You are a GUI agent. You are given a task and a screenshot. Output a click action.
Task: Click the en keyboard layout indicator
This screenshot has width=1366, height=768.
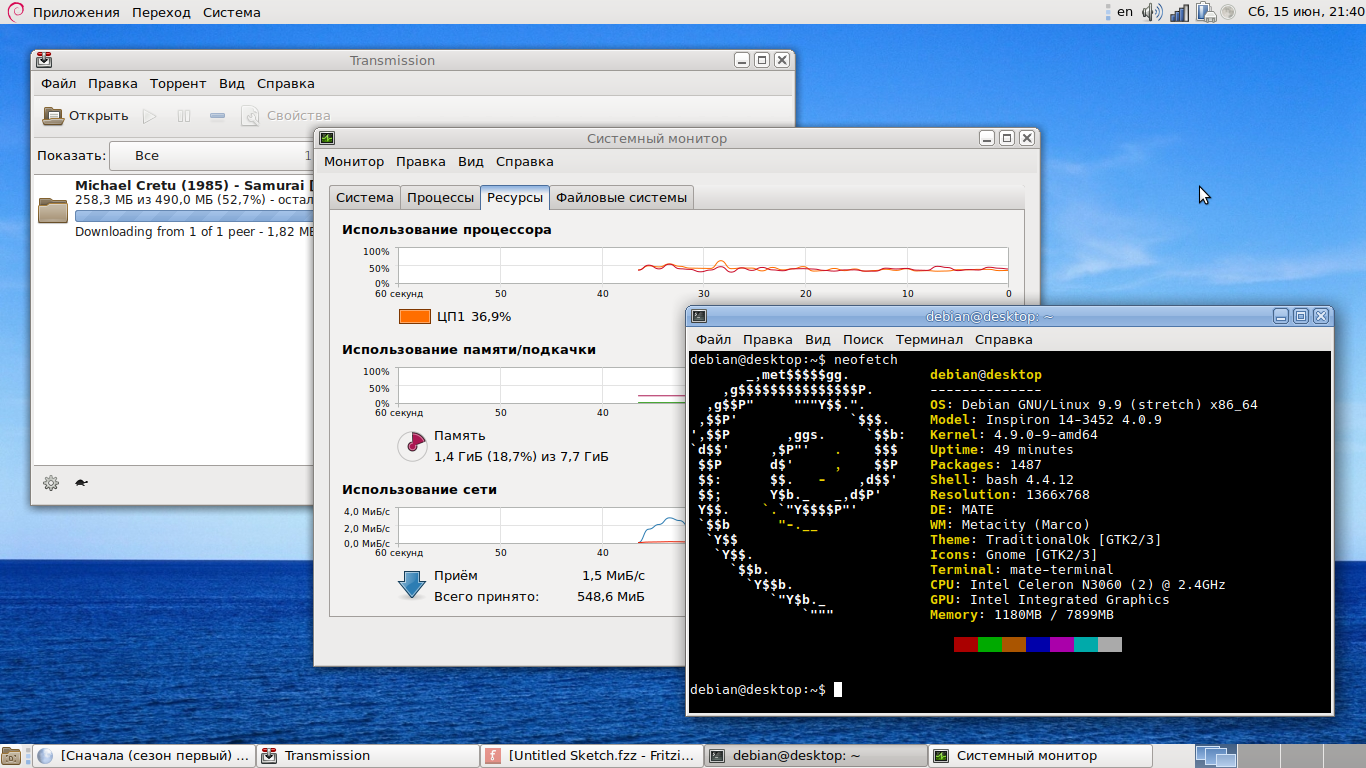click(1125, 12)
